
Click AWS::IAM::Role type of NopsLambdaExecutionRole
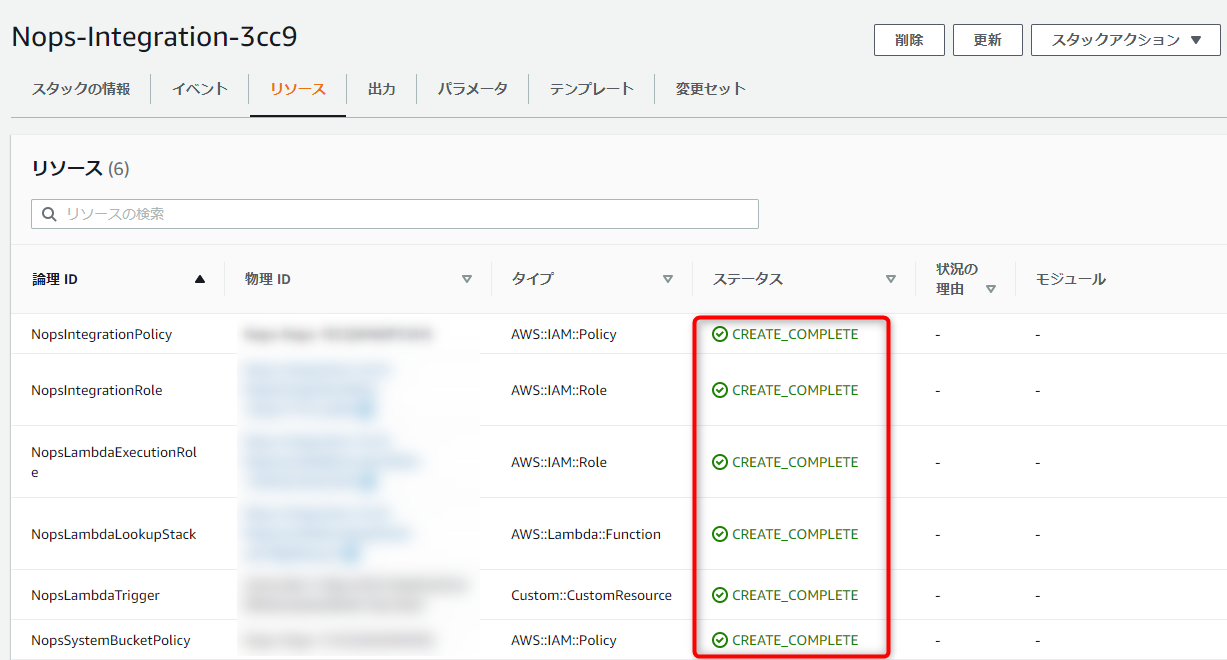pos(559,462)
